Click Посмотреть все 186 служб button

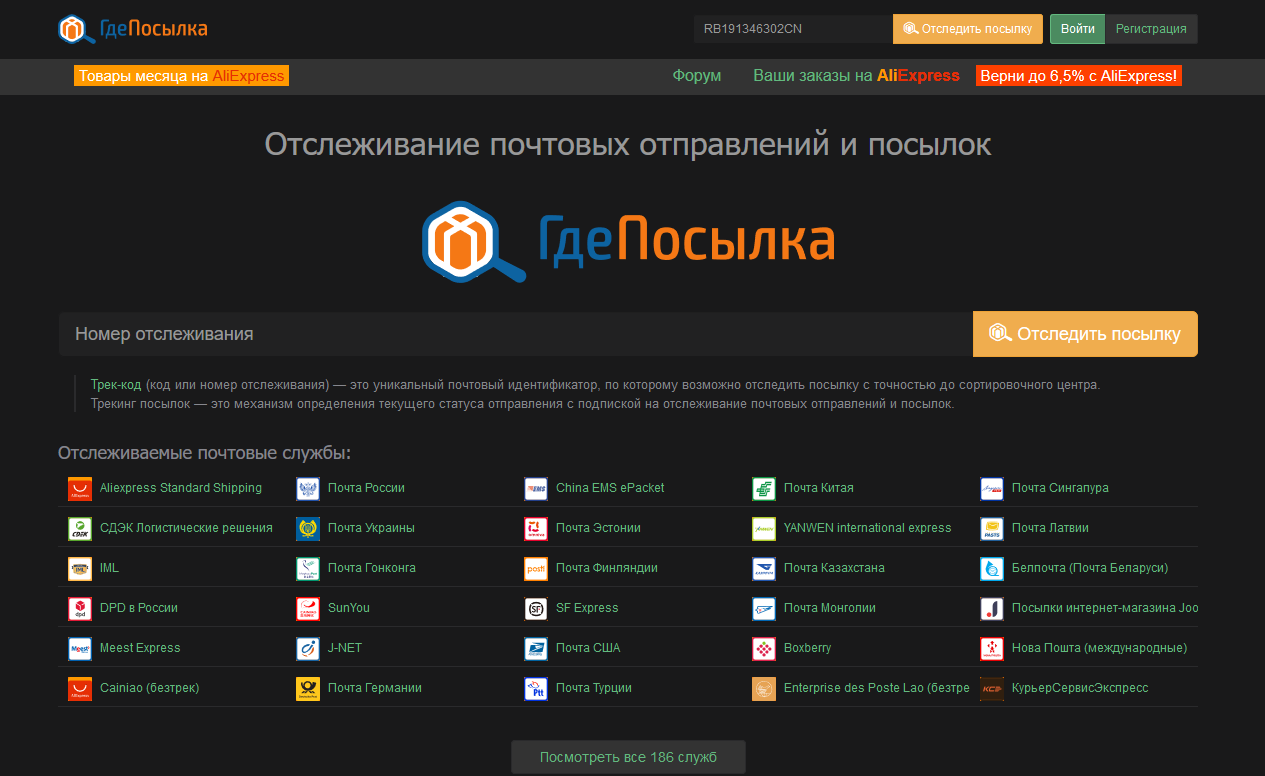(x=628, y=757)
